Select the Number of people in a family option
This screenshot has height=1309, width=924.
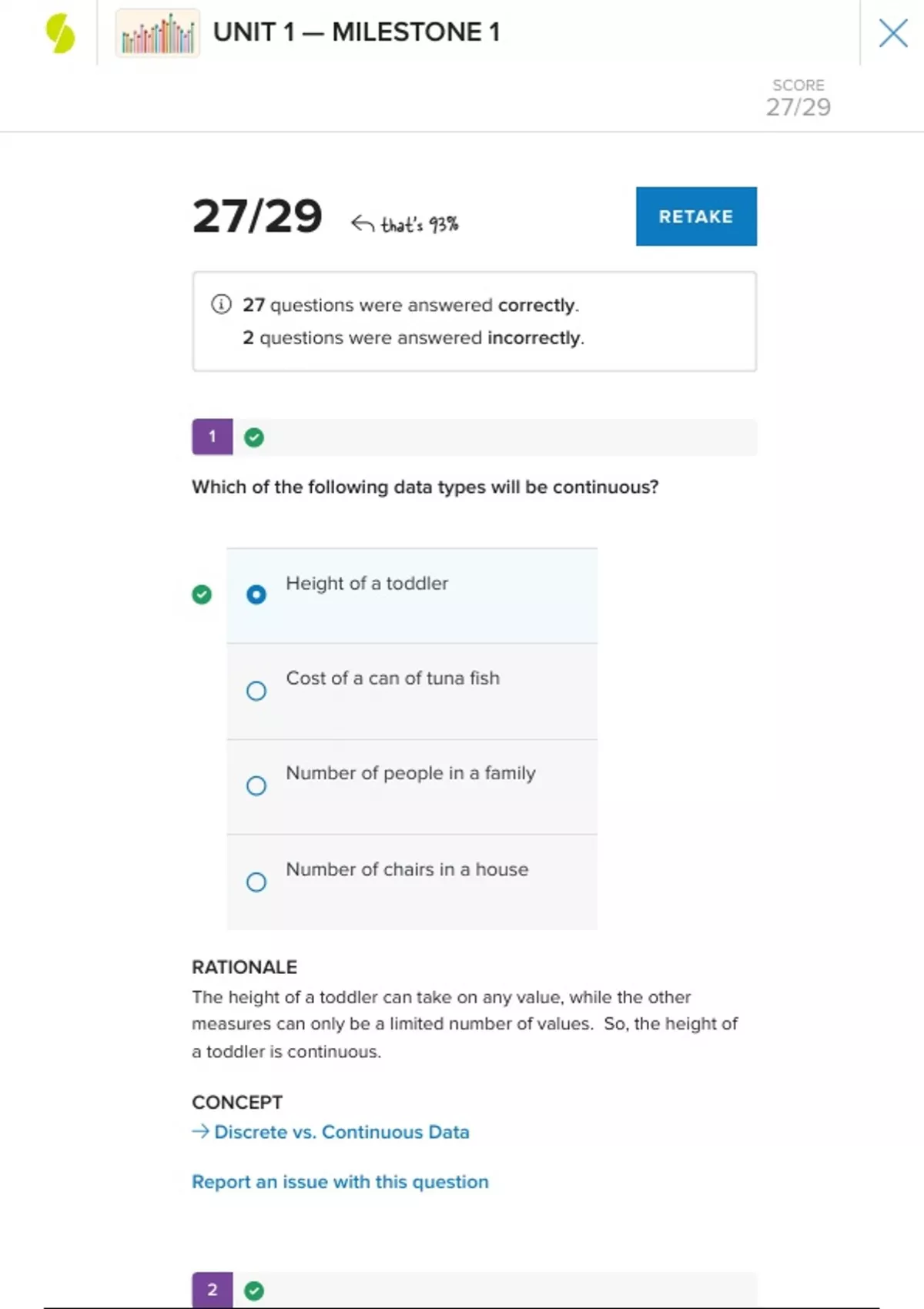click(x=256, y=785)
